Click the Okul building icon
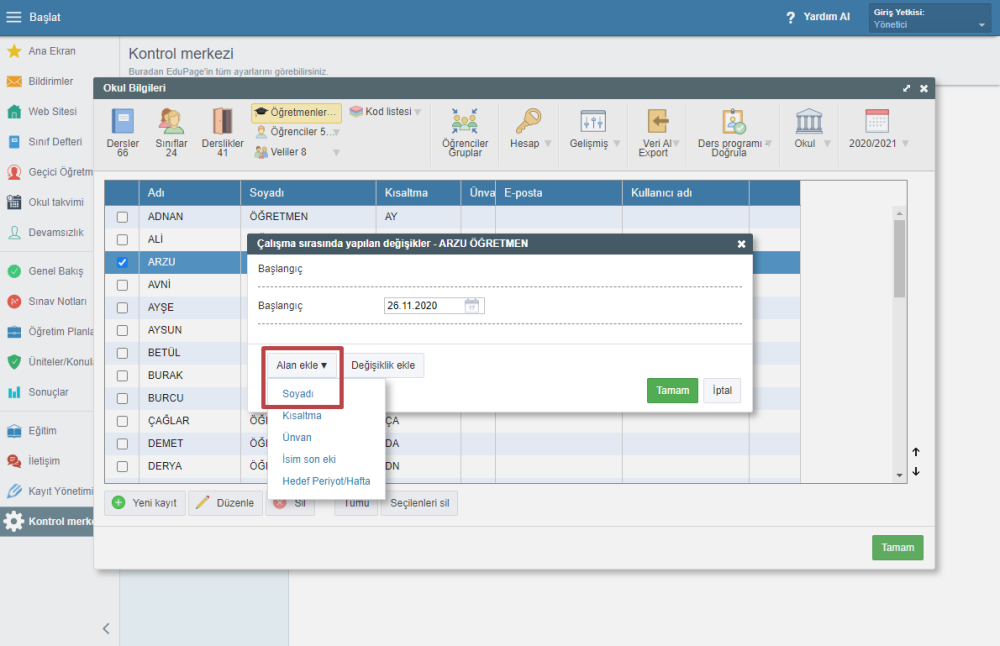 coord(809,121)
